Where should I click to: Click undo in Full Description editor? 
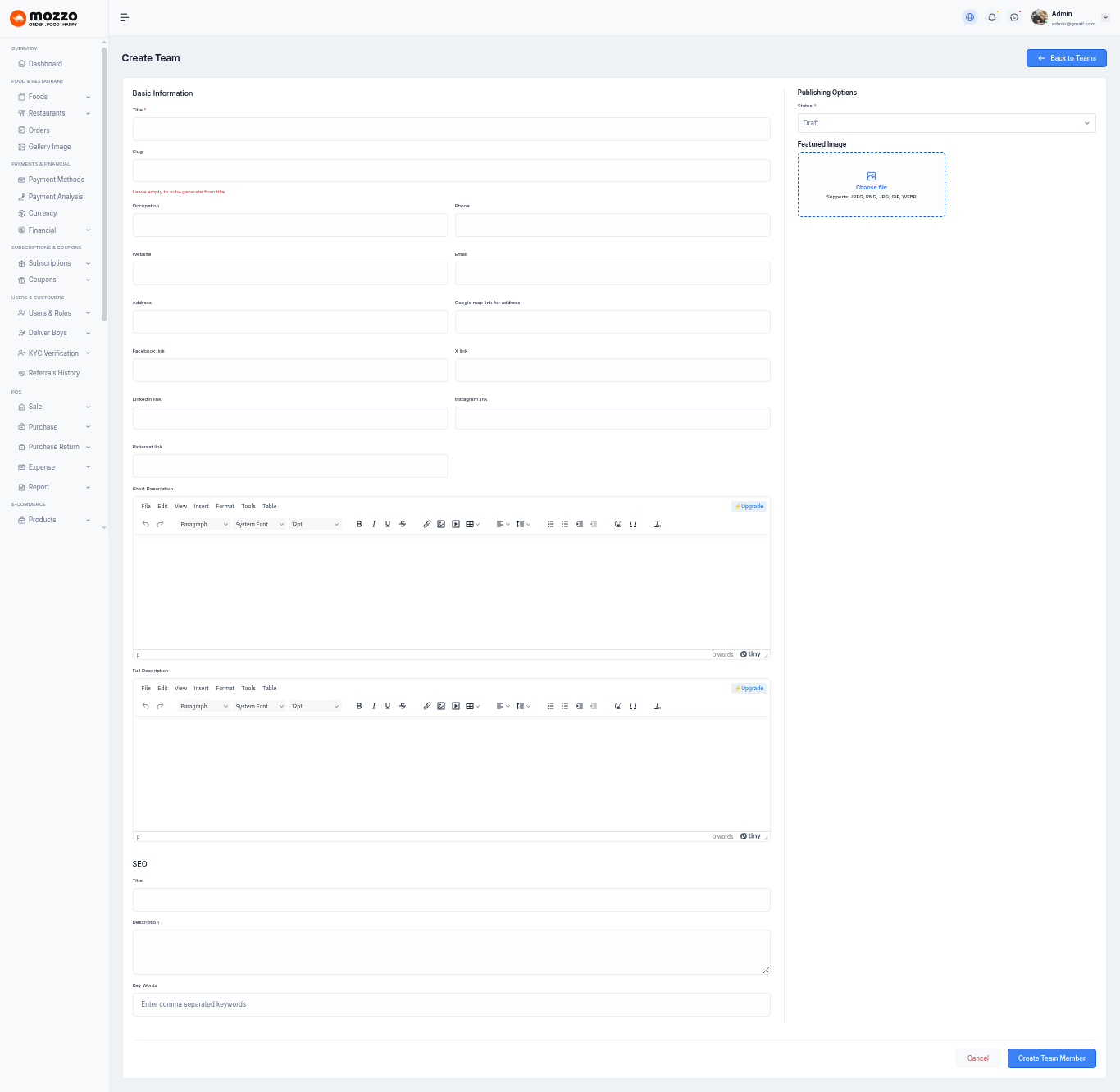(146, 706)
